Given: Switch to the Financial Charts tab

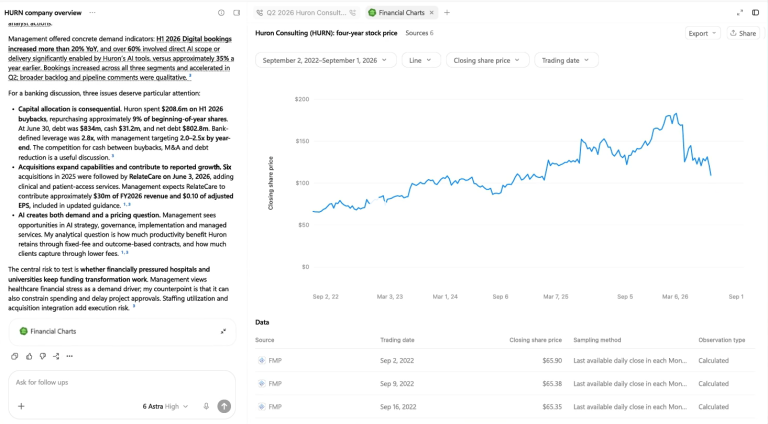Looking at the screenshot, I should pyautogui.click(x=401, y=13).
